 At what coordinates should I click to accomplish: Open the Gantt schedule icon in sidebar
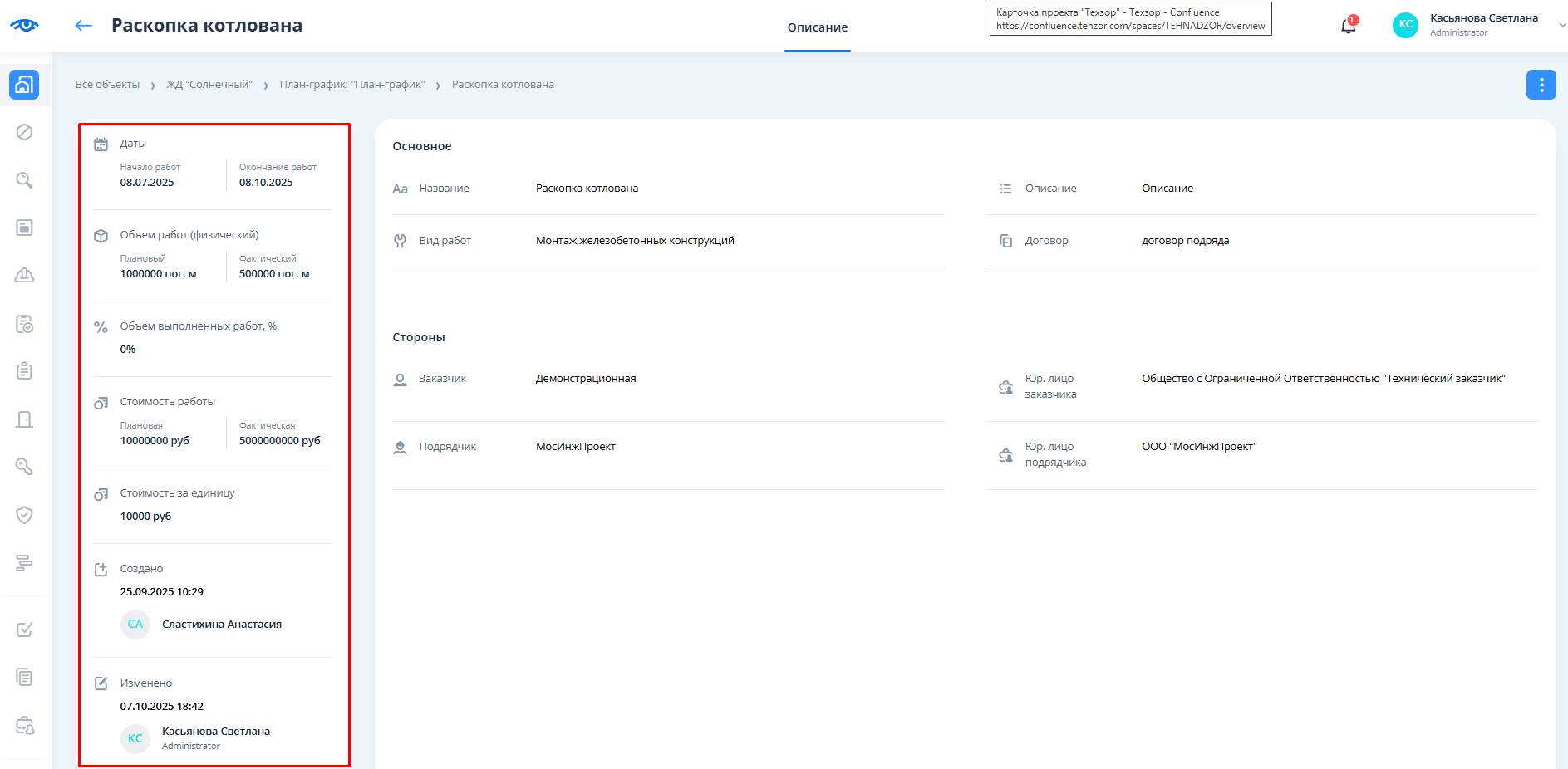pos(25,563)
